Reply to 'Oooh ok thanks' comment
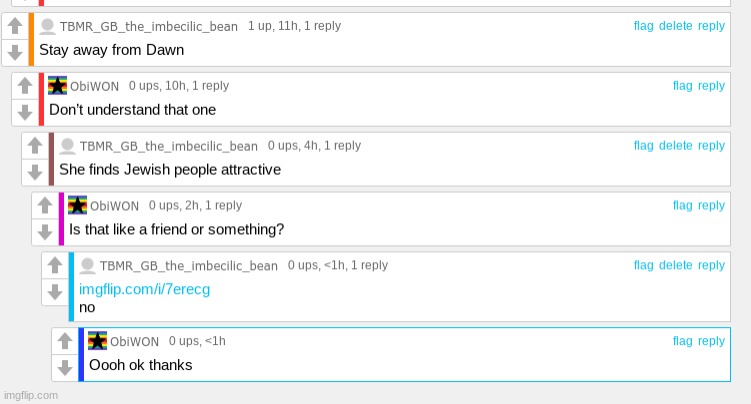The width and height of the screenshot is (751, 404). pos(711,341)
